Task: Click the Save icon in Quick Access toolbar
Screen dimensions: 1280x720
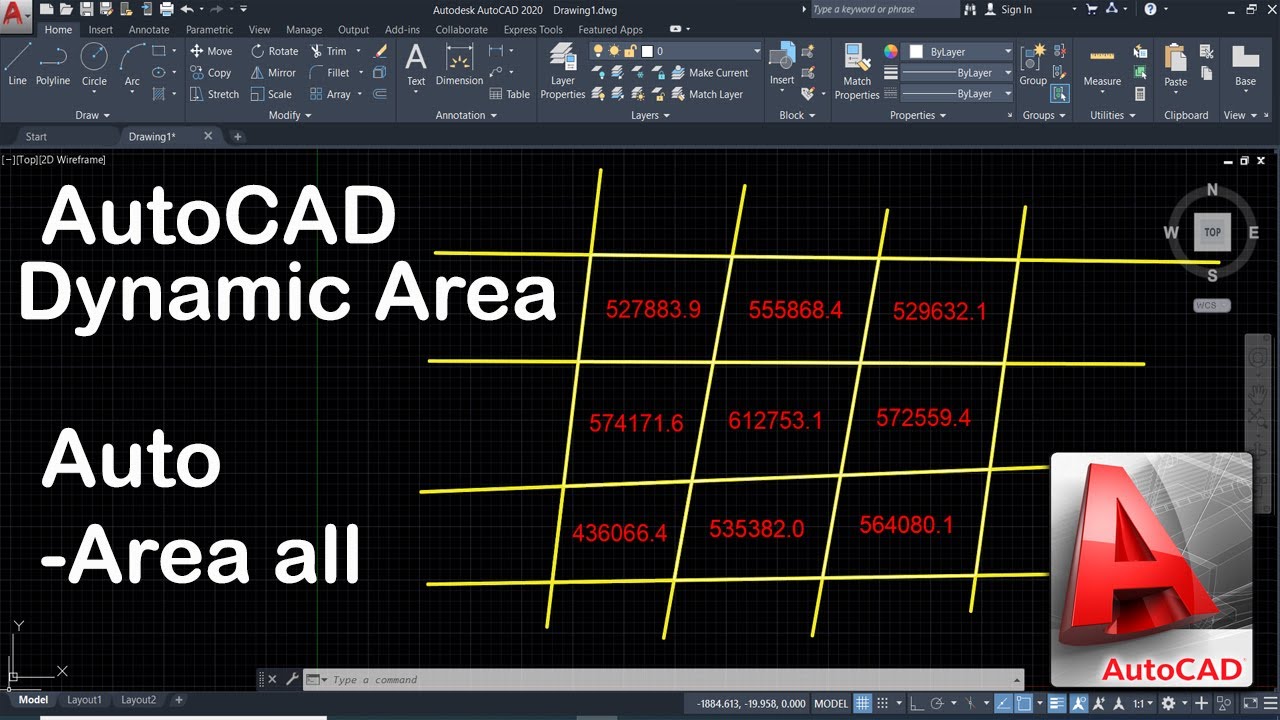Action: click(87, 9)
